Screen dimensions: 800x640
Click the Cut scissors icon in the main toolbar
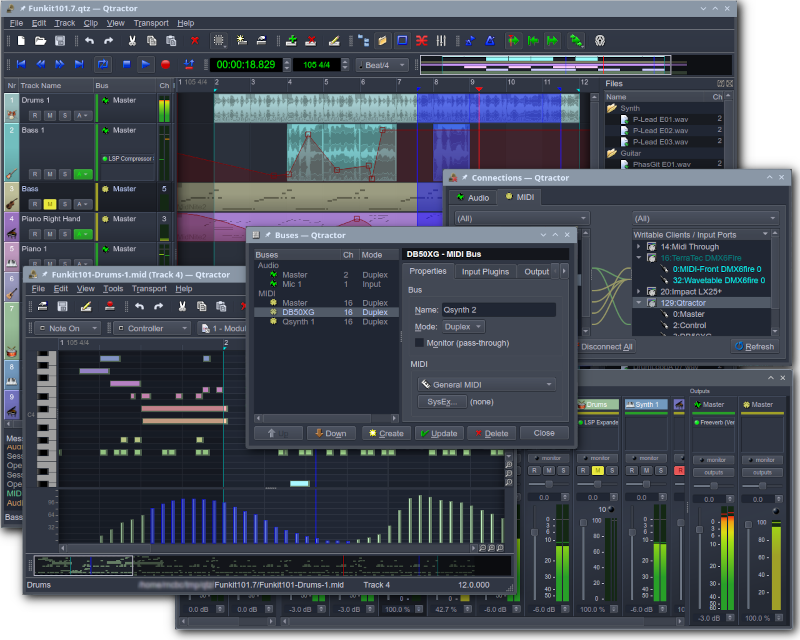[x=132, y=41]
